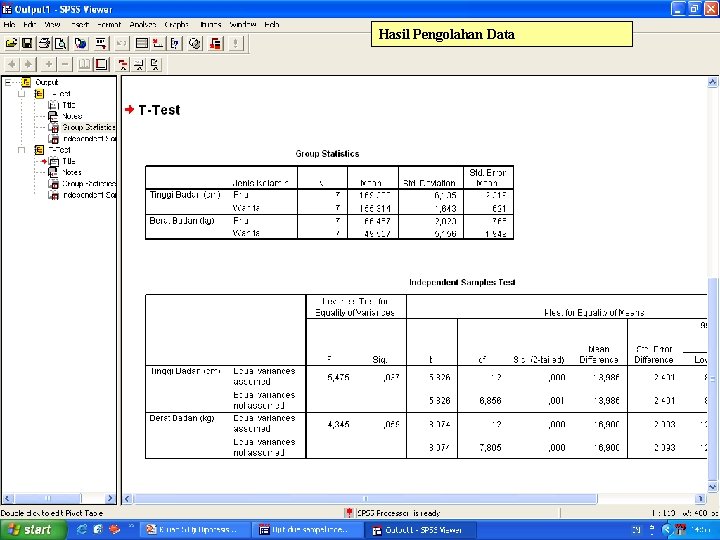
Task: Click the Go to Data toolbar icon
Action: [x=142, y=43]
